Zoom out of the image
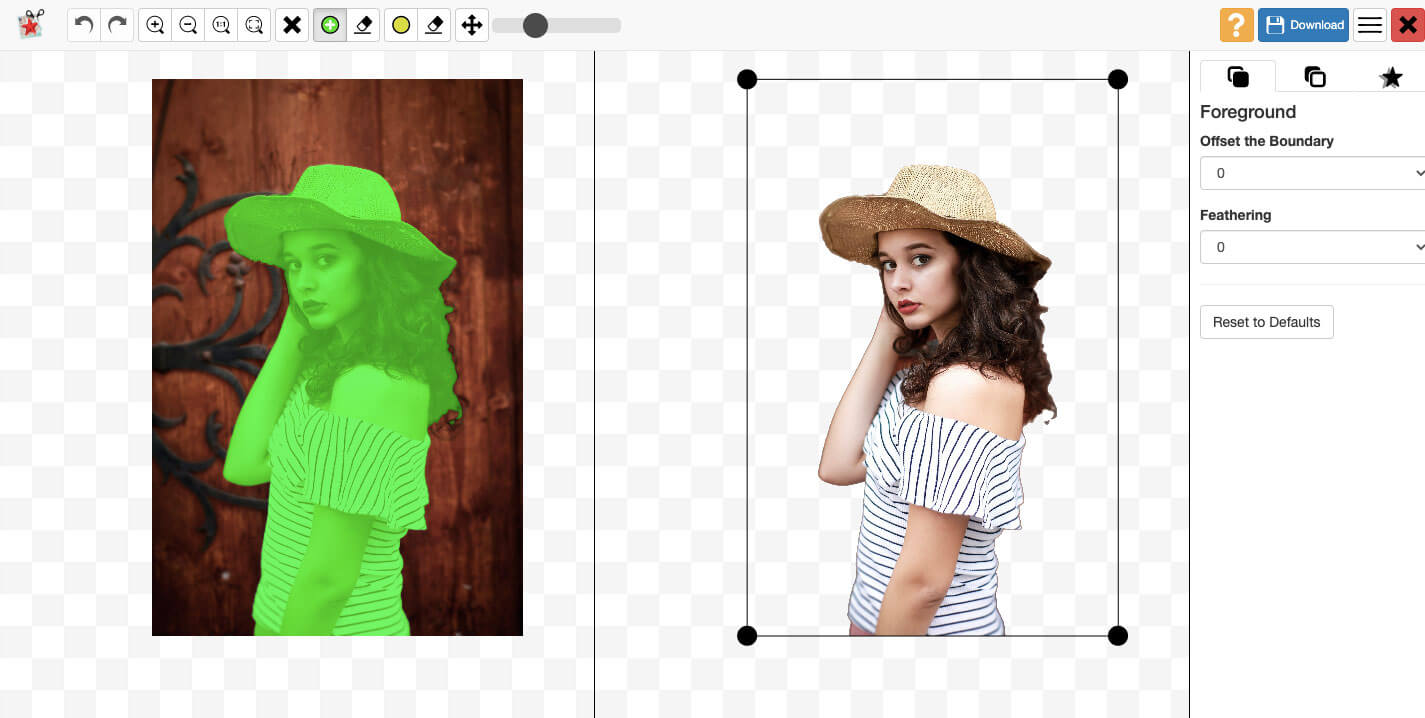Image resolution: width=1425 pixels, height=718 pixels. [188, 25]
